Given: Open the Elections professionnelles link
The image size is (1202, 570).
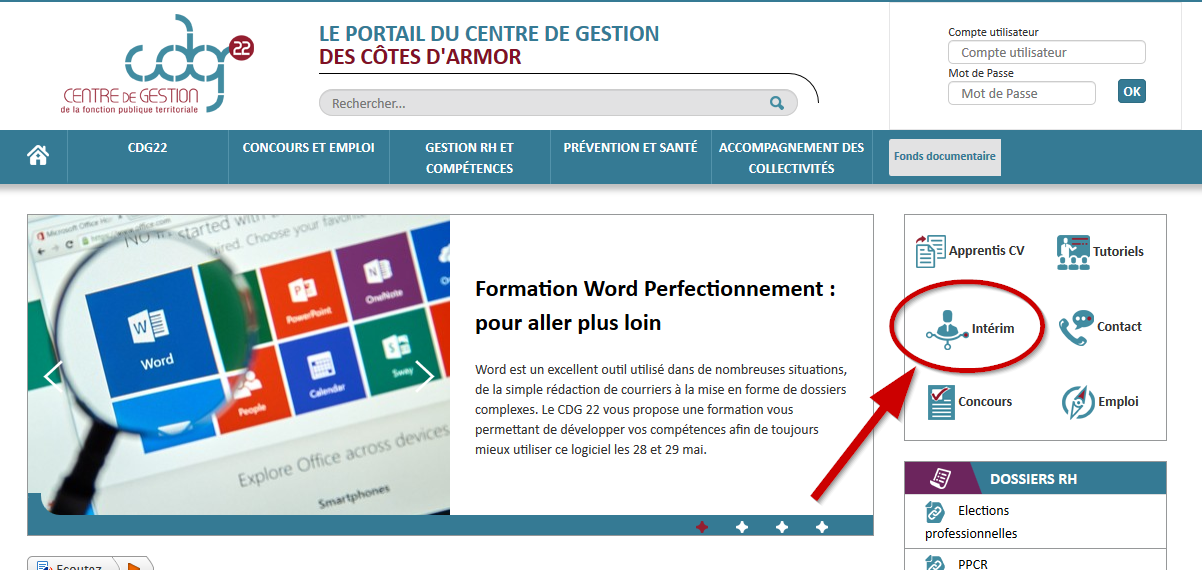Looking at the screenshot, I should coord(971,522).
